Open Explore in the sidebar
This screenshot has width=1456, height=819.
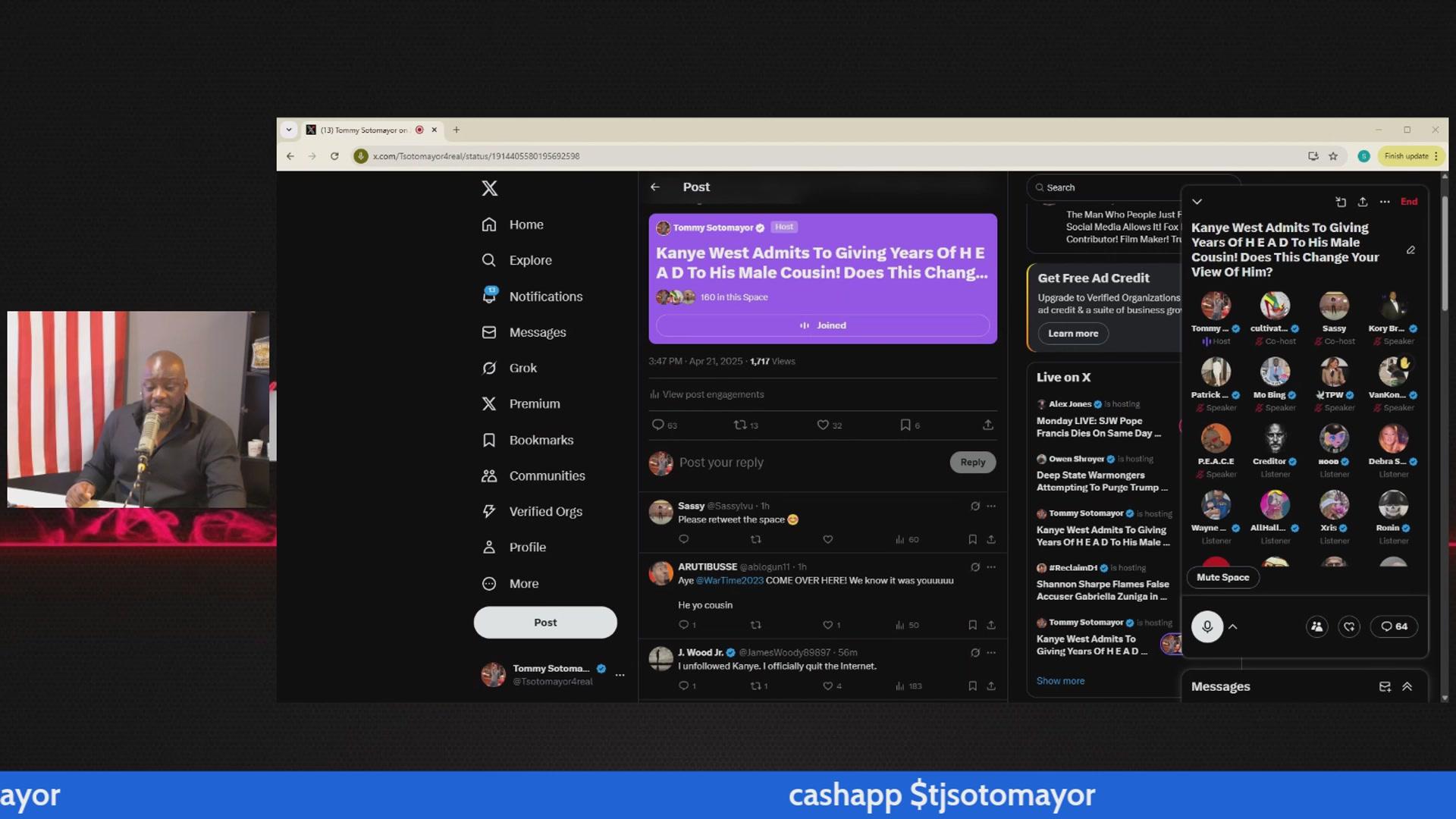click(516, 260)
